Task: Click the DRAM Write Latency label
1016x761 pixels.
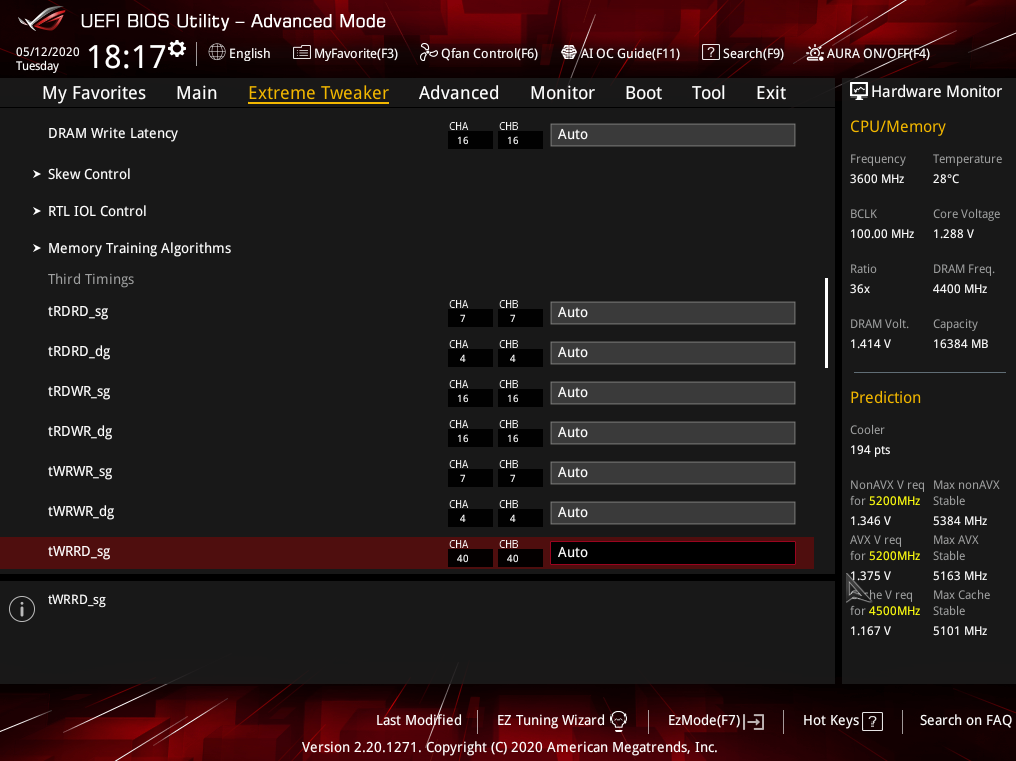Action: [113, 133]
